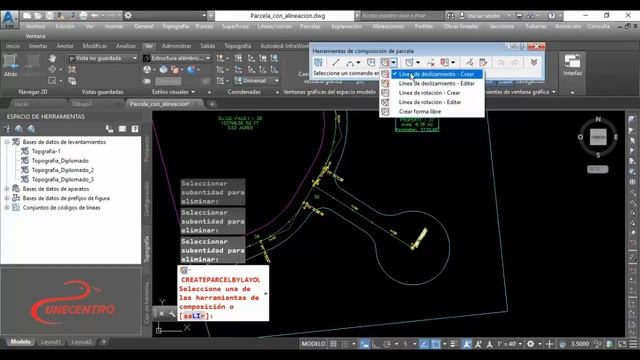Expand Conjuntos de códigos de líneas node

(7, 207)
